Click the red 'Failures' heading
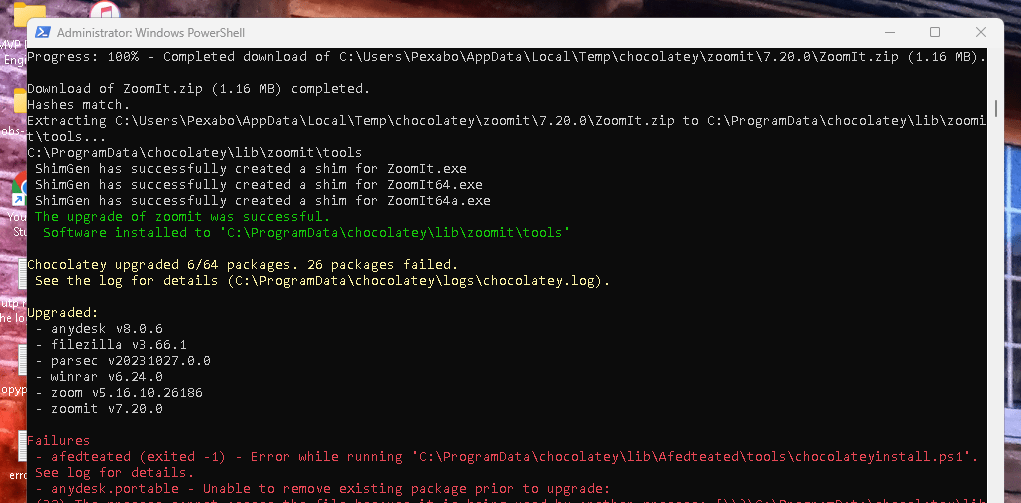The width and height of the screenshot is (1021, 503). pyautogui.click(x=59, y=440)
